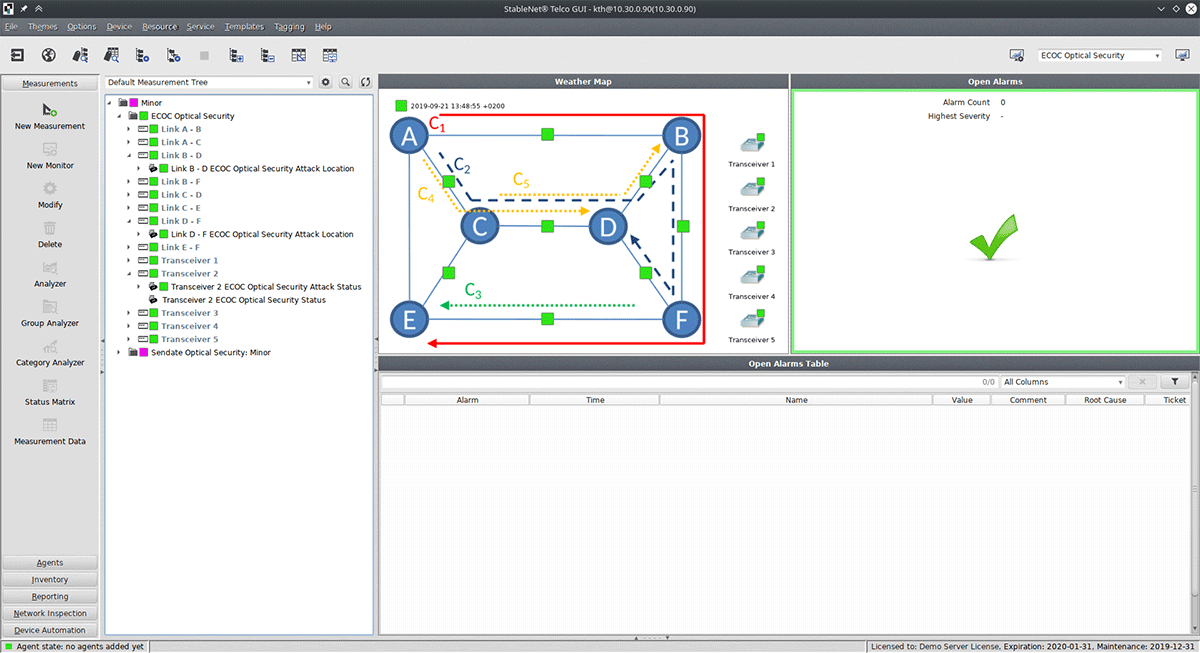Collapse the Minor root tree node
Screen dimensions: 1200x653
click(110, 103)
